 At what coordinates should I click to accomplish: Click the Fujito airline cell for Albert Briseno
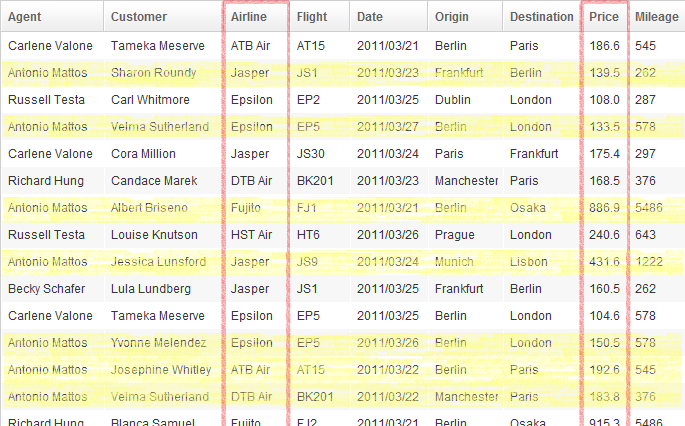tap(256, 208)
